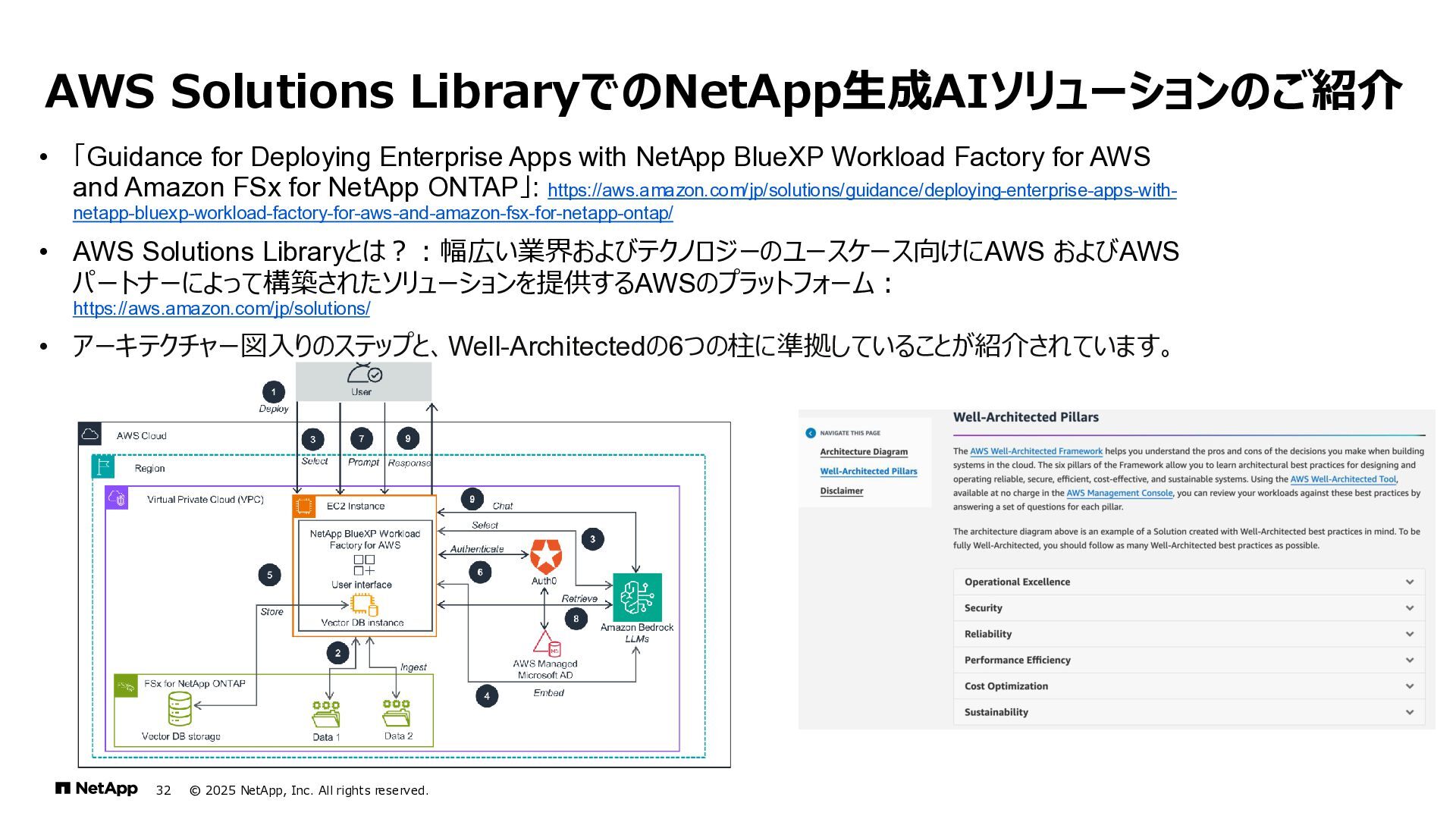Click the Amazon Bedrock LLMs icon

click(637, 598)
